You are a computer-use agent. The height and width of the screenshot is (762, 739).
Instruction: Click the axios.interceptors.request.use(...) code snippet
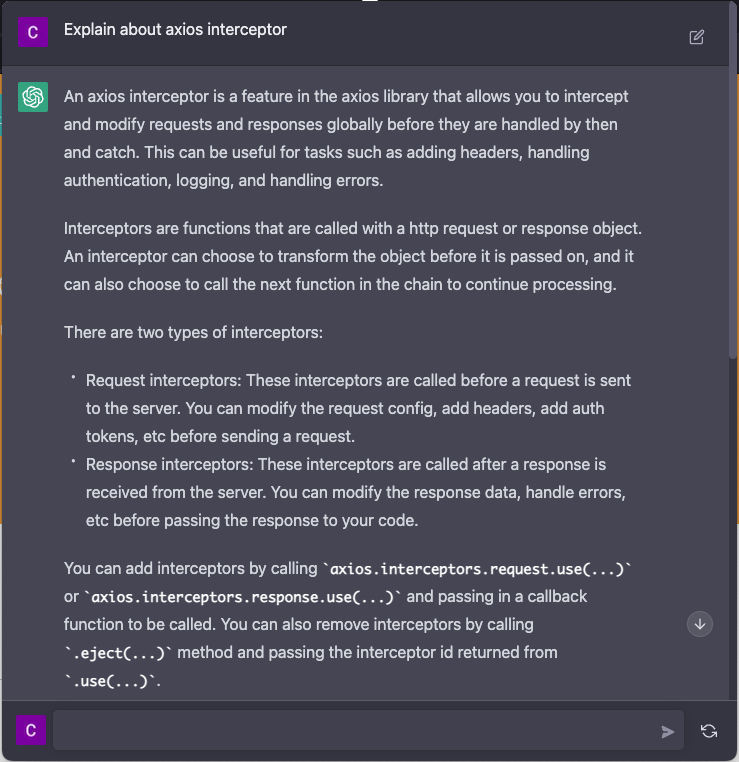coord(478,568)
